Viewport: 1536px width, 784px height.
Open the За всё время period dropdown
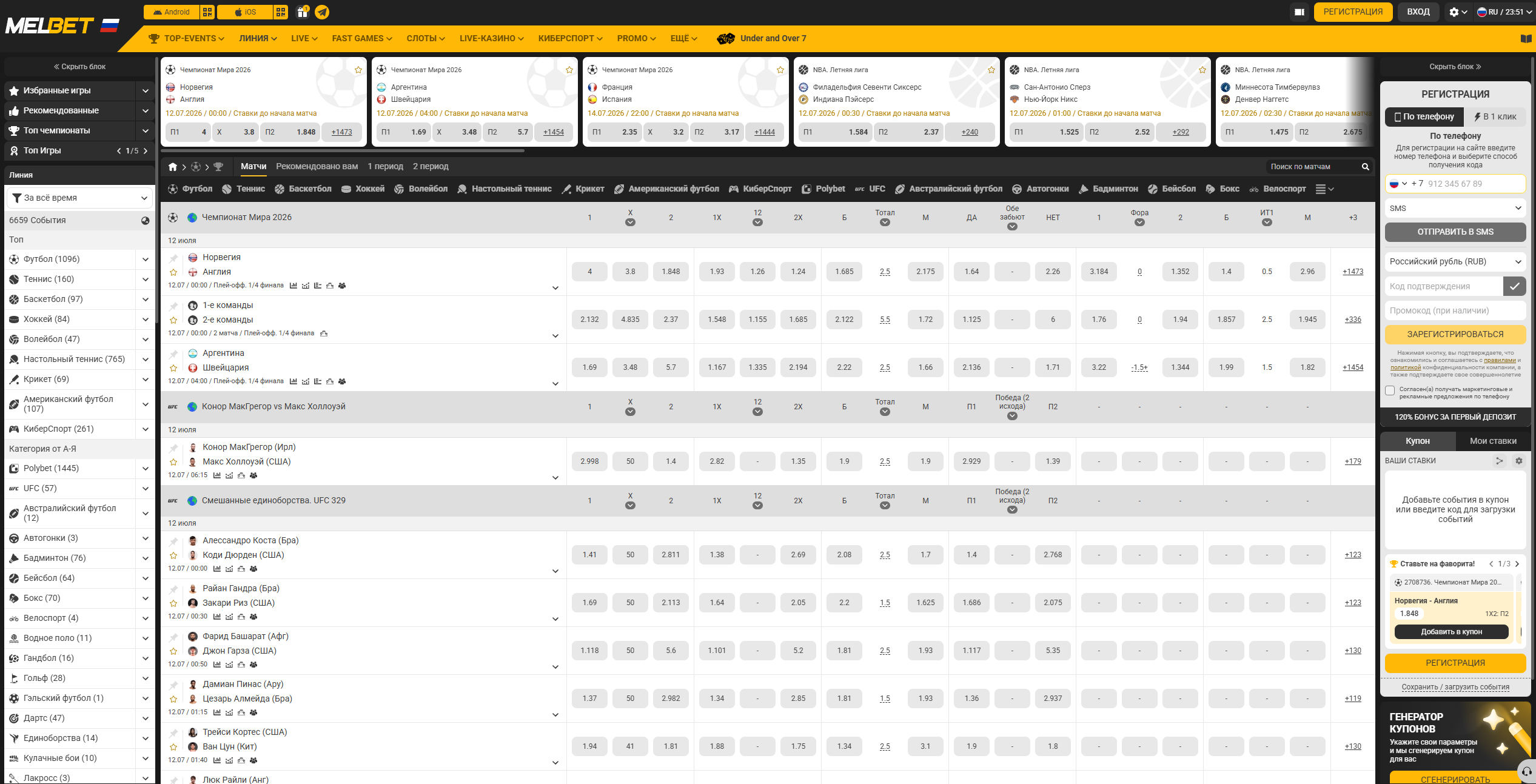[79, 198]
